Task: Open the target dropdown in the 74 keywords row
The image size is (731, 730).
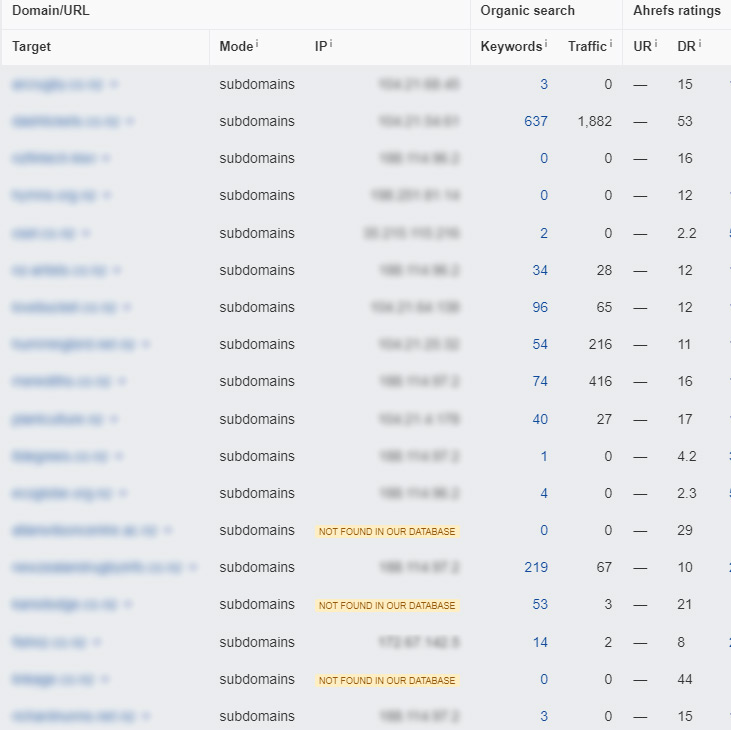Action: (x=119, y=382)
